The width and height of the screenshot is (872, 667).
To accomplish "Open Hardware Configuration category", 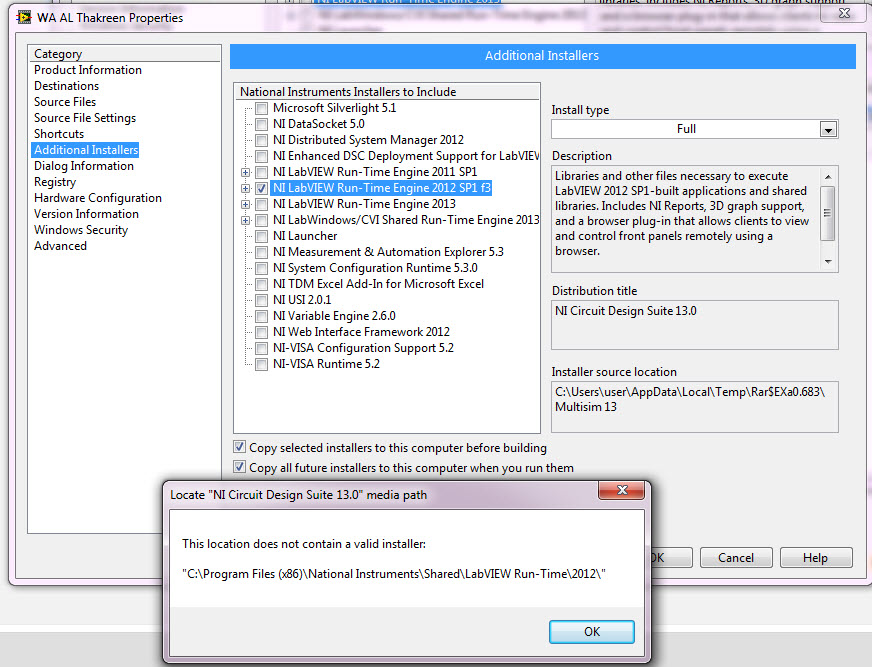I will (97, 198).
